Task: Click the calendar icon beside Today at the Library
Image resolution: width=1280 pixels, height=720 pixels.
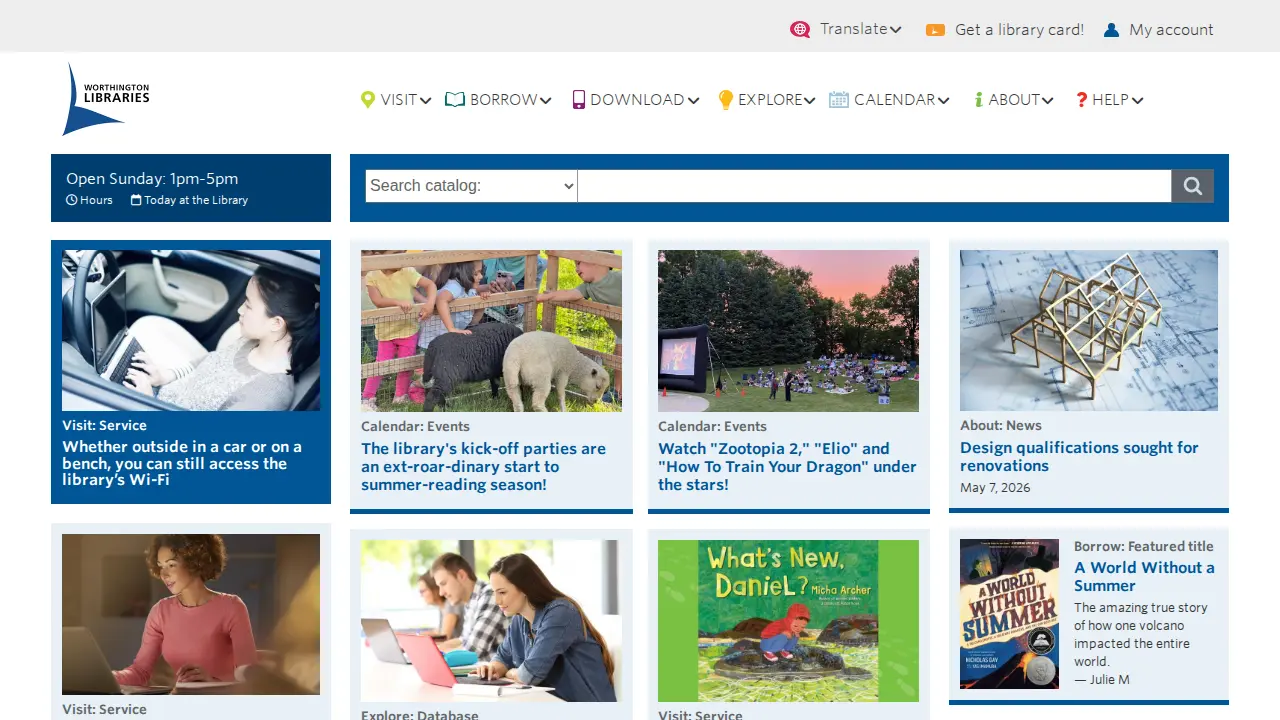Action: click(136, 200)
